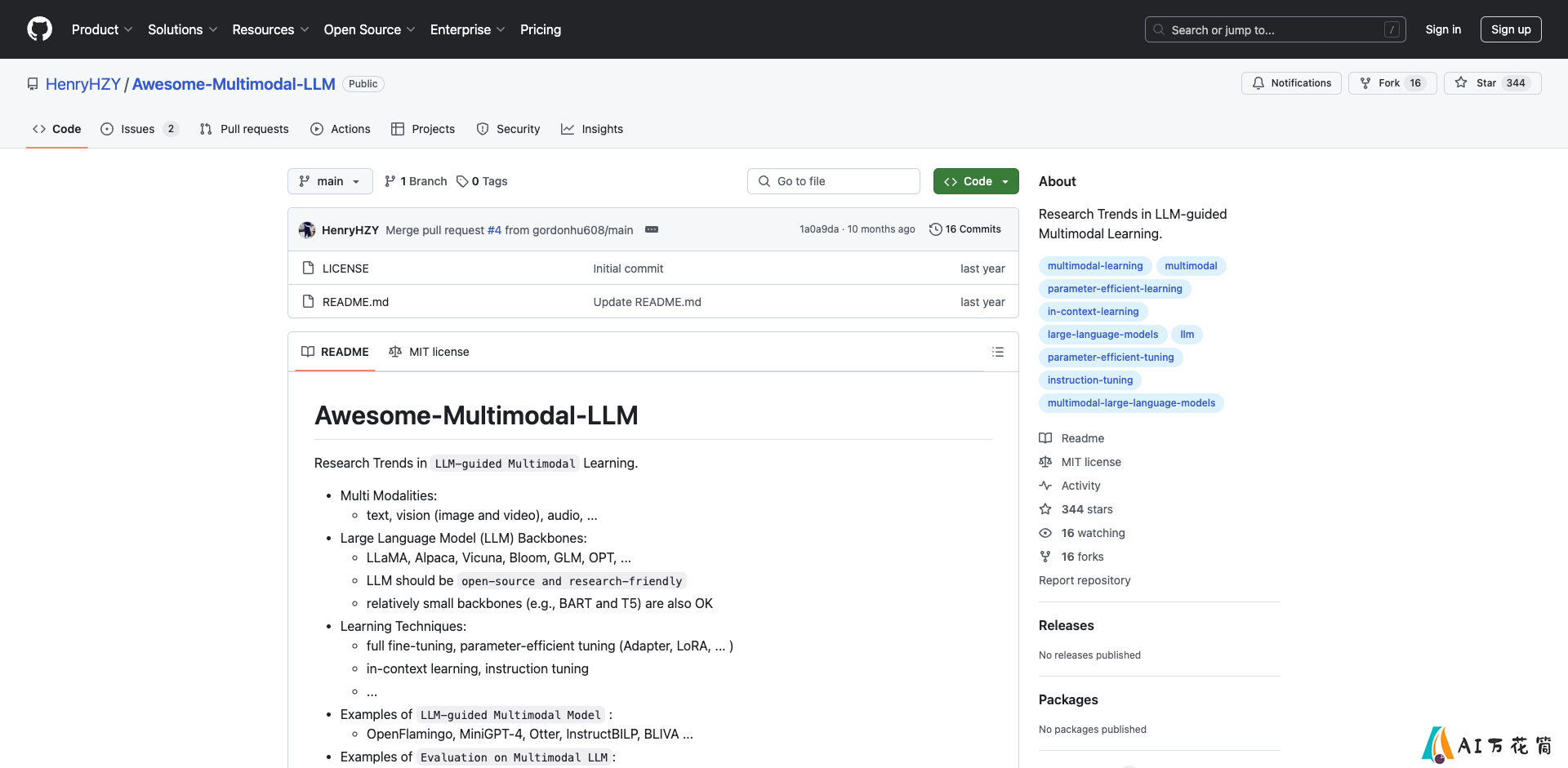
Task: Open the Readme sidebar link
Action: [x=1071, y=438]
